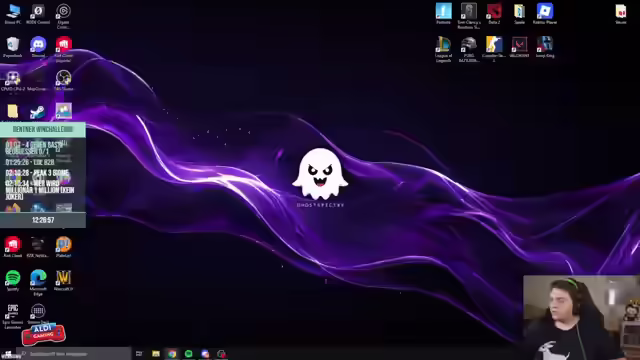Viewport: 640px width, 360px height.
Task: Launch Dota 2 from the desktop
Action: coord(494,12)
